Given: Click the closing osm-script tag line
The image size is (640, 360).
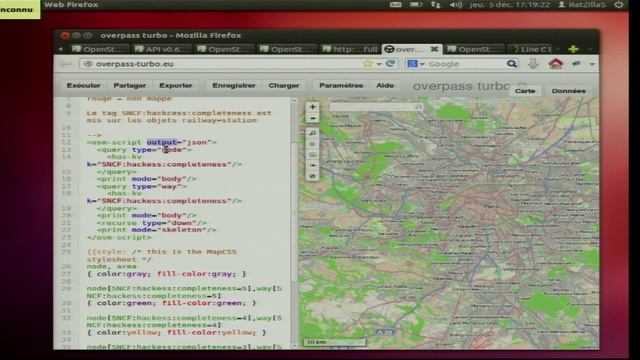Looking at the screenshot, I should tap(119, 237).
